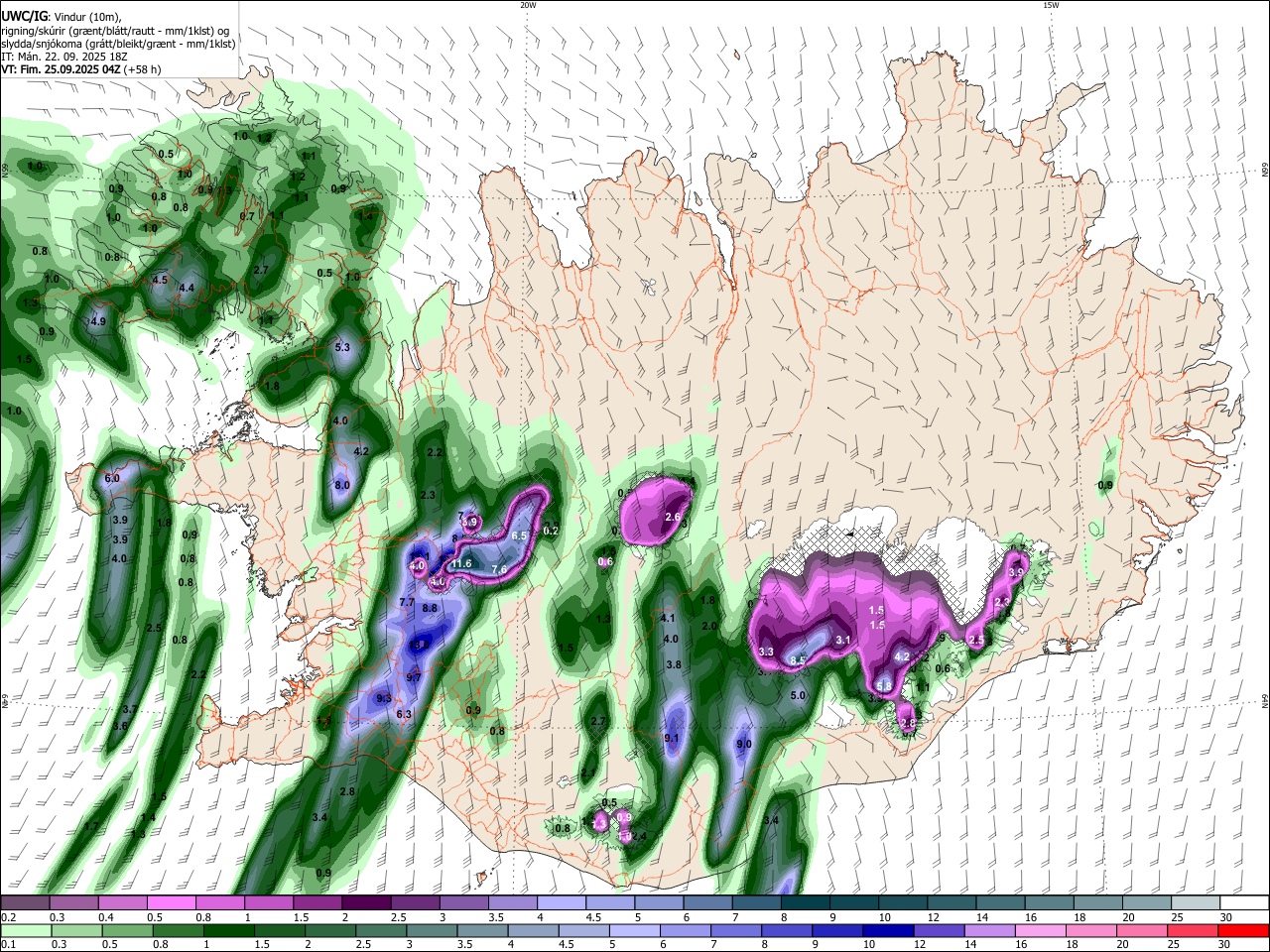The image size is (1270, 952).
Task: Click the '4.9' rainfall value
Action: pos(97,321)
